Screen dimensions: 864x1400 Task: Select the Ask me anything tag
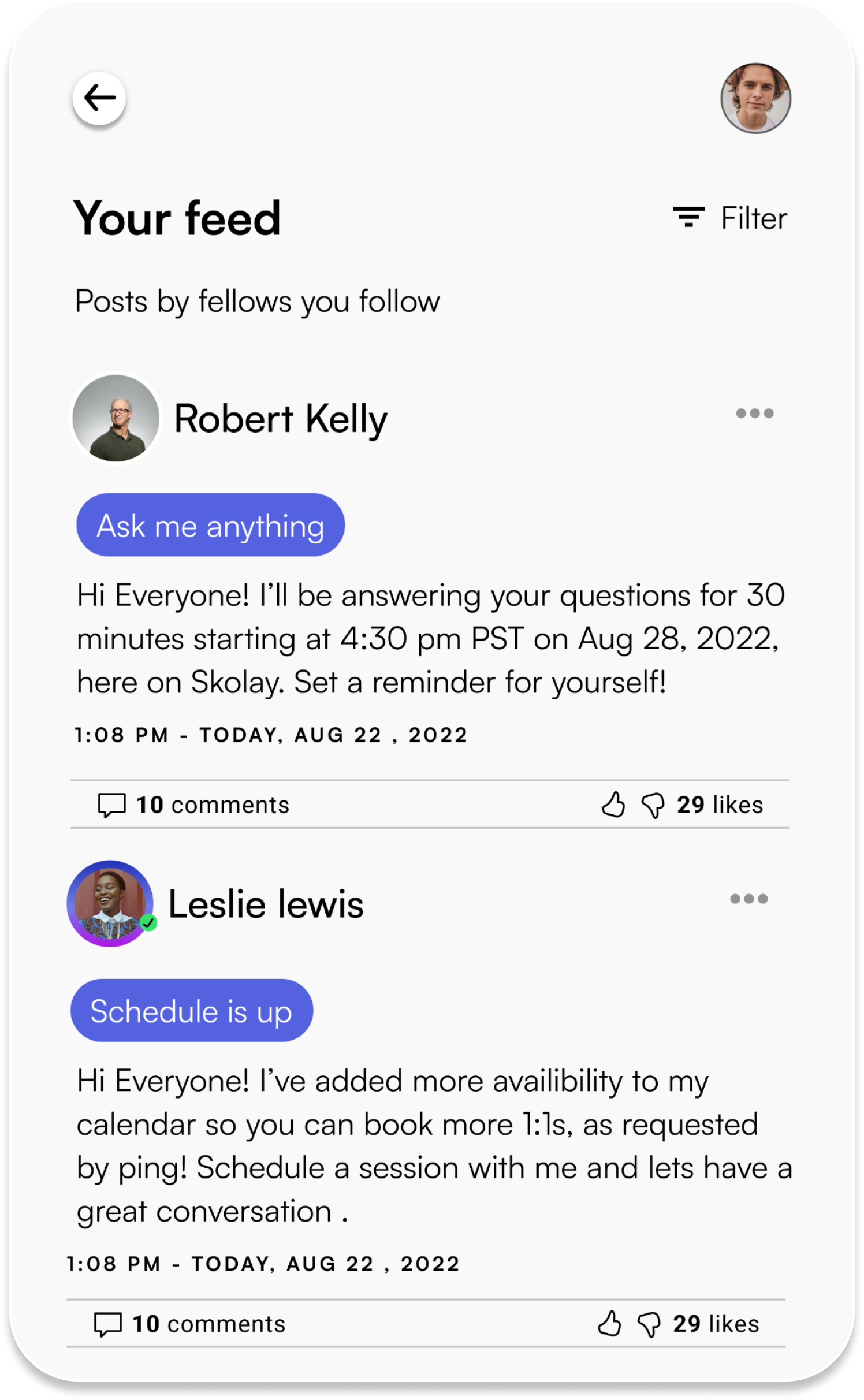coord(210,524)
